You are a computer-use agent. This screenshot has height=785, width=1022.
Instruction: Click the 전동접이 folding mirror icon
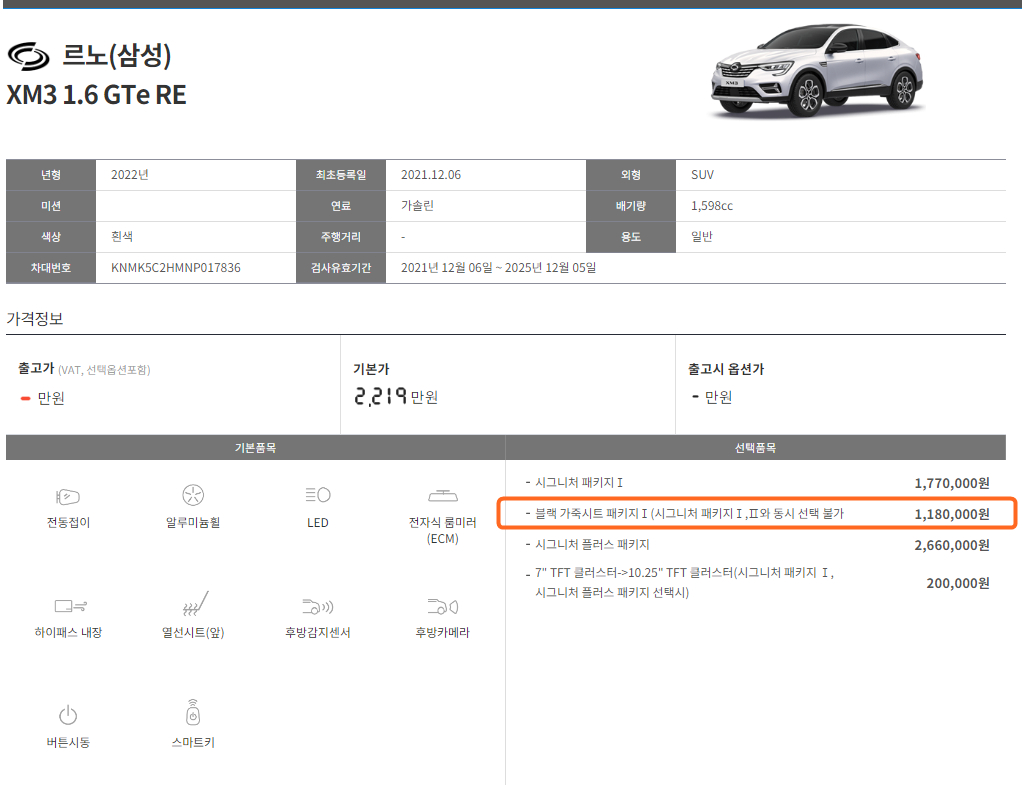[x=68, y=497]
